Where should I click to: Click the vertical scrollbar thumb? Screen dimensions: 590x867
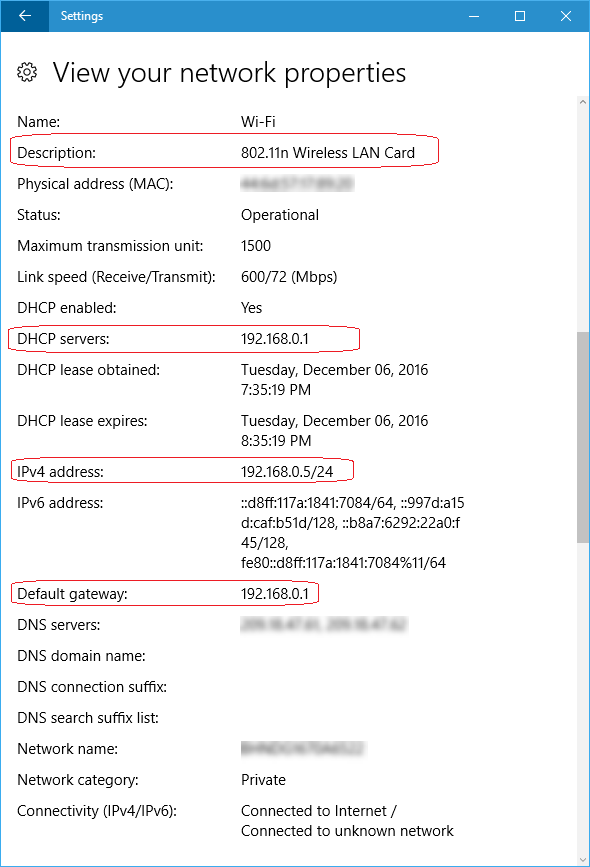583,437
